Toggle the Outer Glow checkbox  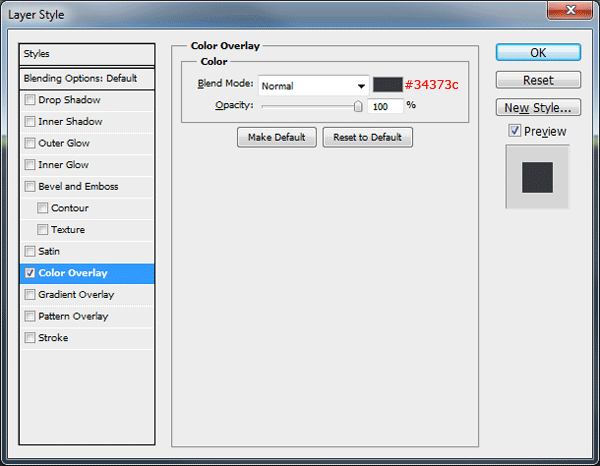tap(30, 143)
